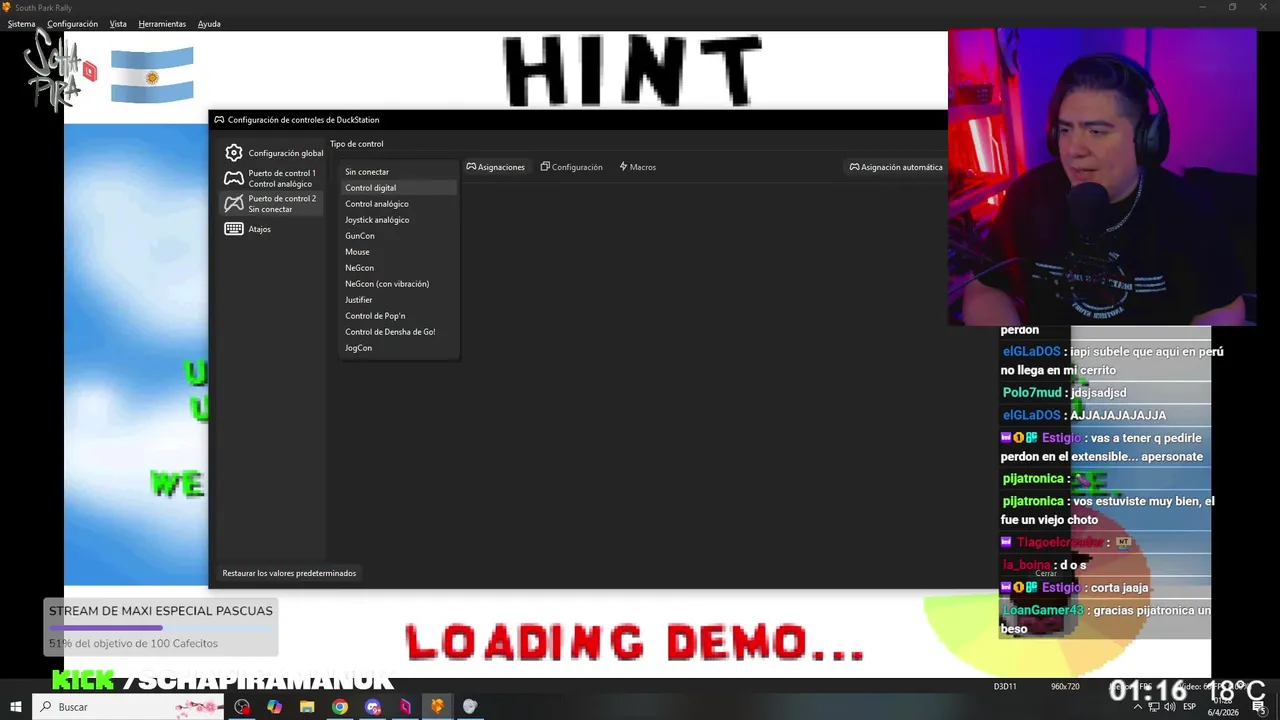Choose Justifier controller type
The height and width of the screenshot is (720, 1280).
(x=399, y=300)
